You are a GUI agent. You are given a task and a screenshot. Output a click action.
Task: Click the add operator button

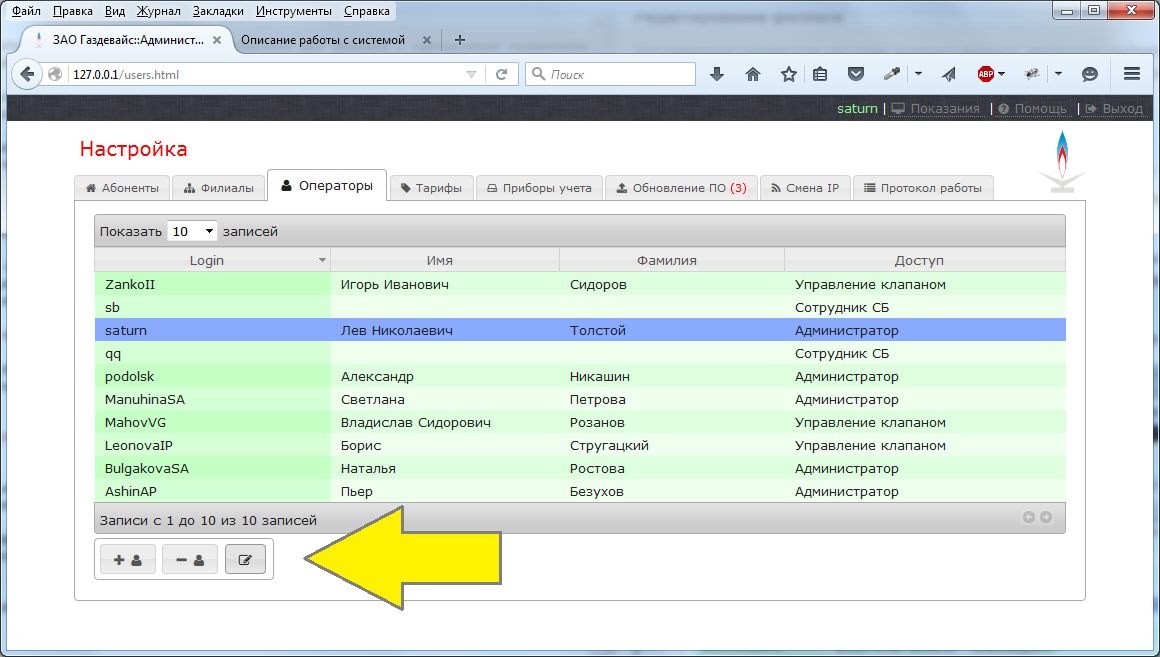click(x=128, y=561)
